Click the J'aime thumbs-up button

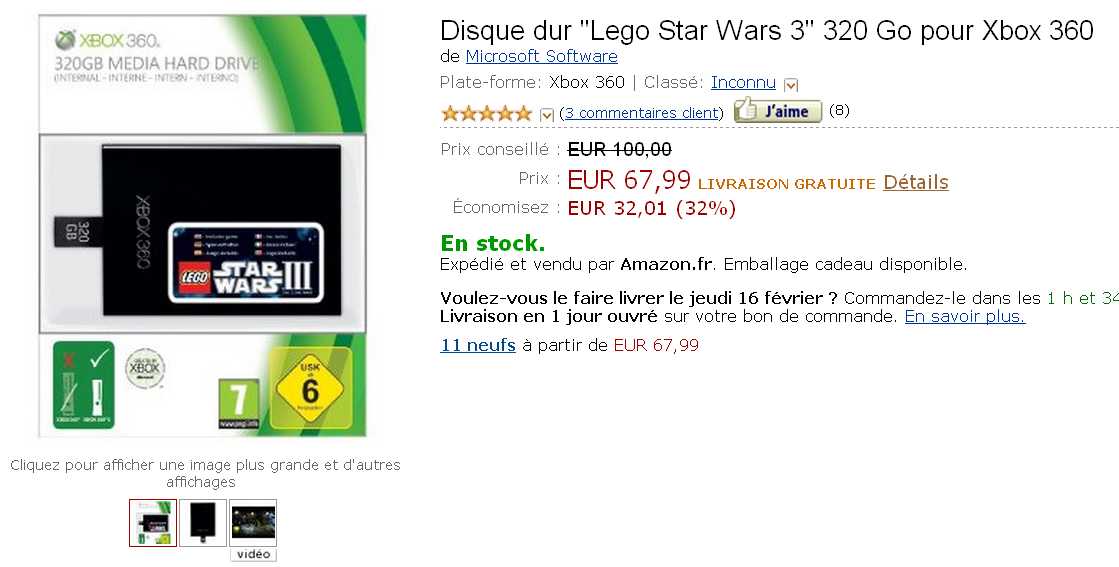(x=778, y=111)
